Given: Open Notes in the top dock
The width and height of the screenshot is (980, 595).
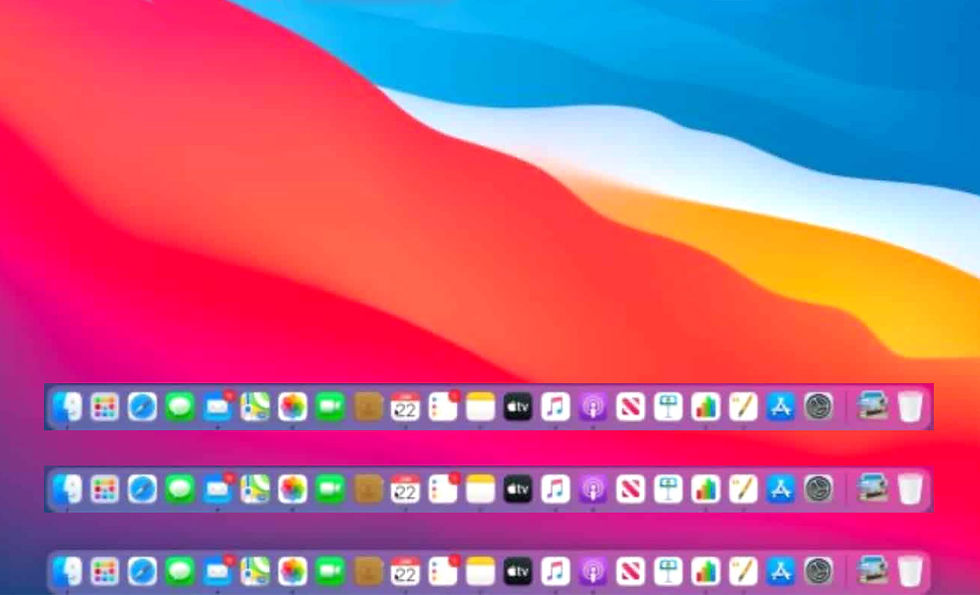Looking at the screenshot, I should (481, 407).
